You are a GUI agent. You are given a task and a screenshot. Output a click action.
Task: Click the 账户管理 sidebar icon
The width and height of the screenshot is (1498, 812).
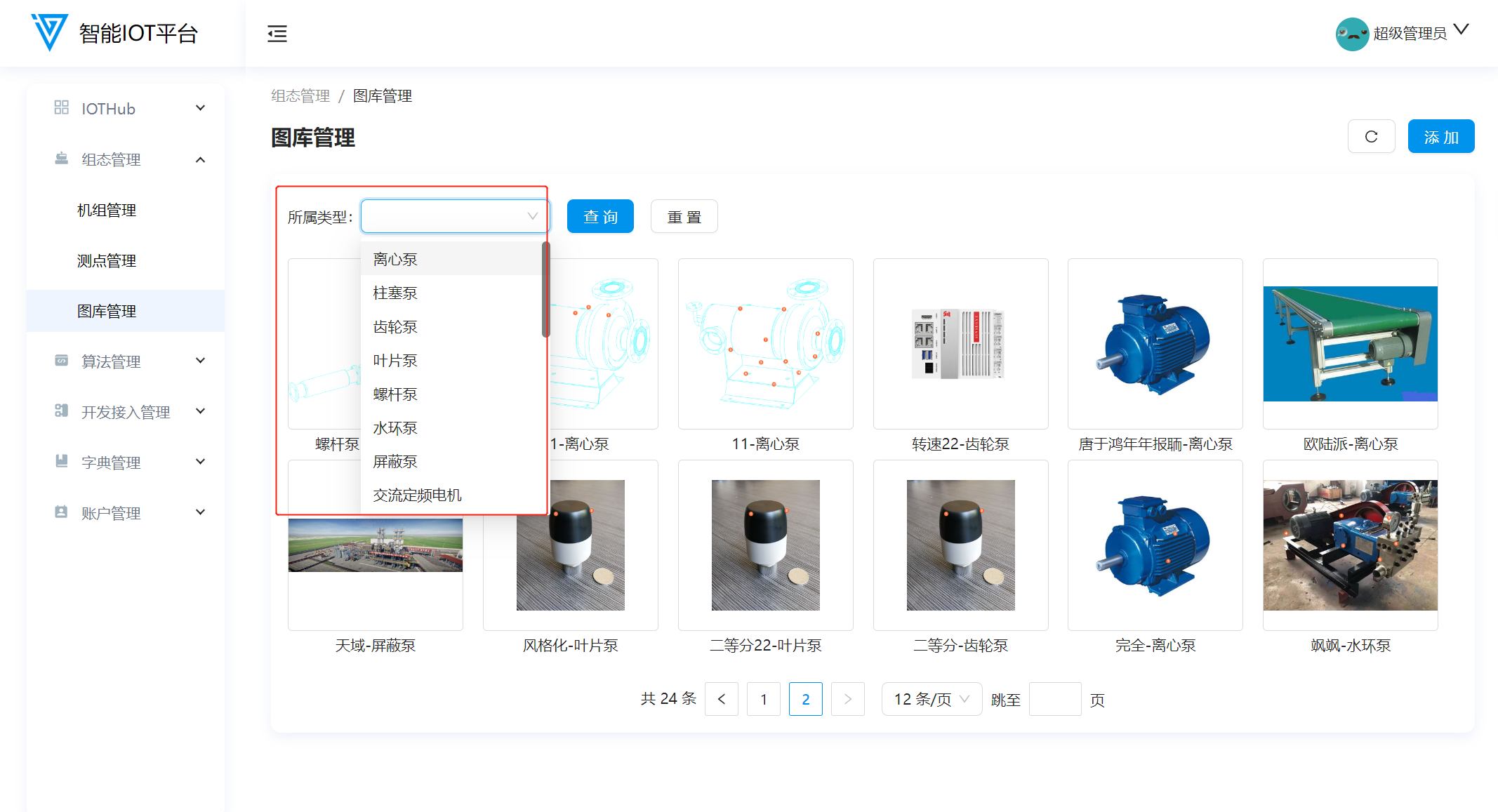point(62,512)
